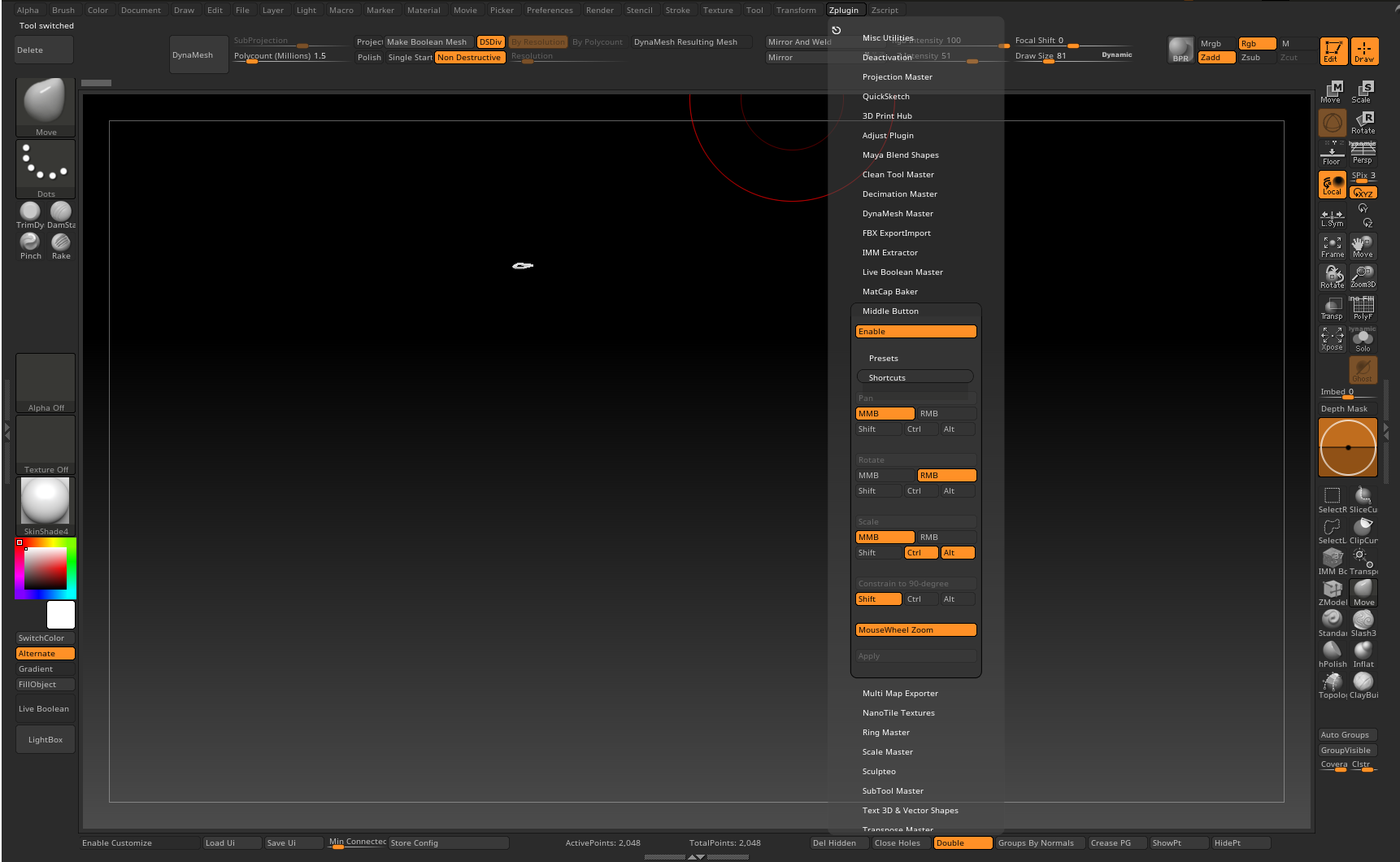Screen dimensions: 1400x862
Task: Click the Xpose icon
Action: [1333, 339]
